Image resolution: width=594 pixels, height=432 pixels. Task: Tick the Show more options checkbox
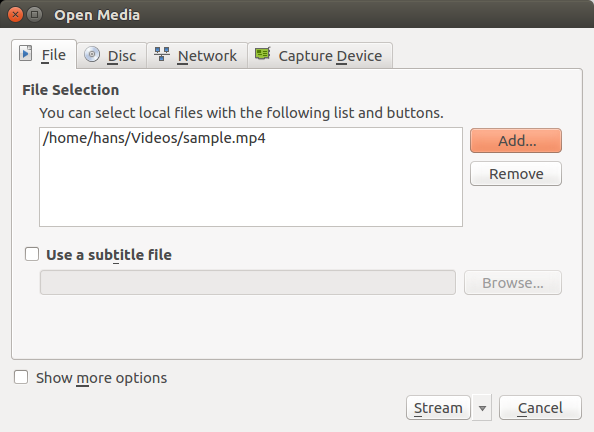[21, 377]
